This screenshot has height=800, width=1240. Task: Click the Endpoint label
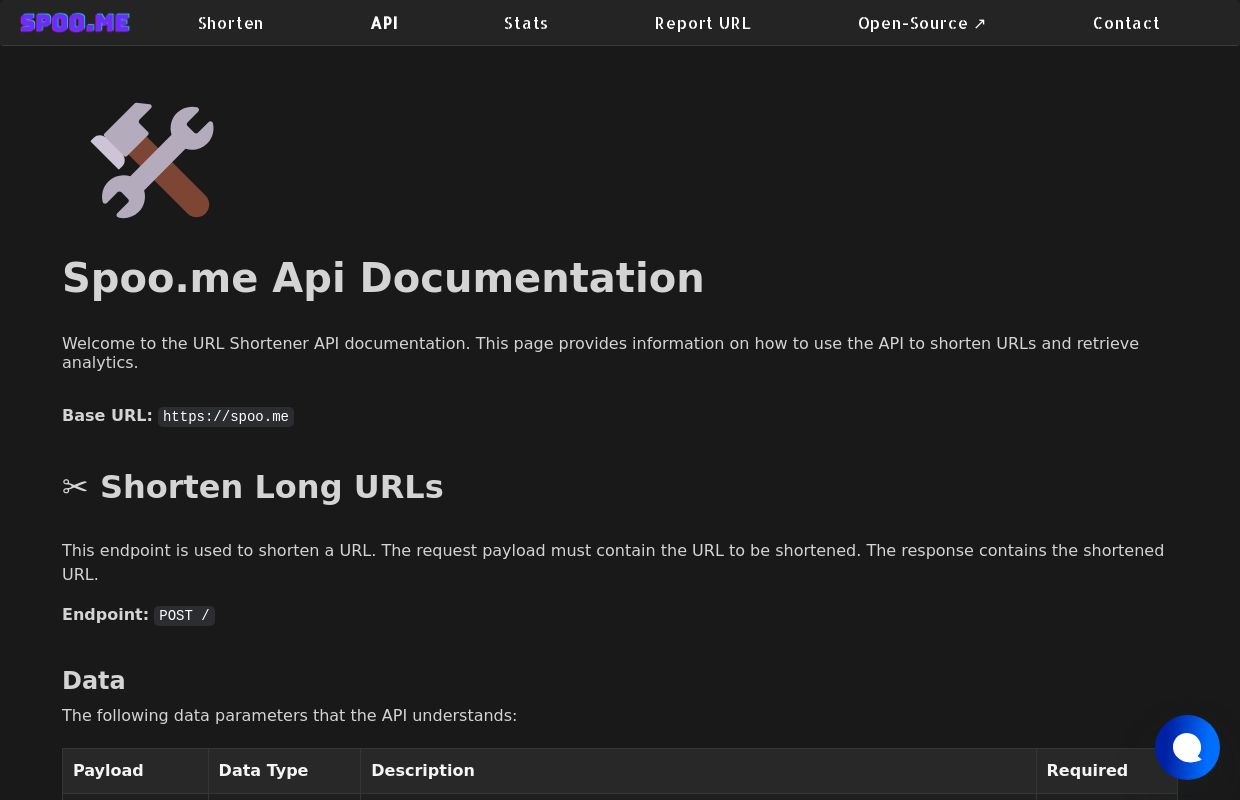coord(105,614)
